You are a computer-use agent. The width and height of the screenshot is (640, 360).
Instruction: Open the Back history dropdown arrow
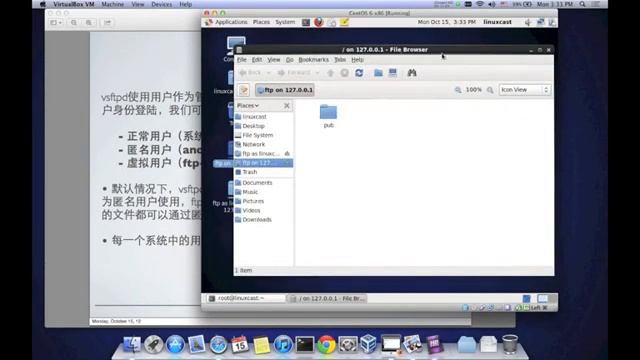coord(269,73)
